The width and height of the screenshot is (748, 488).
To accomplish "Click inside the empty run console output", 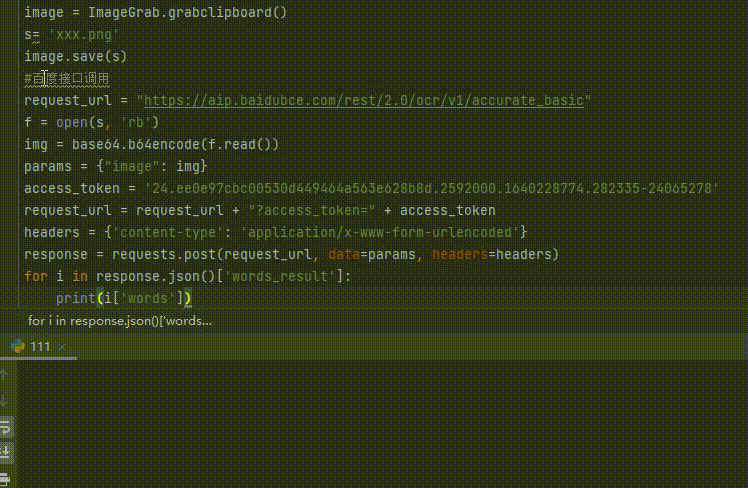I will [382, 424].
